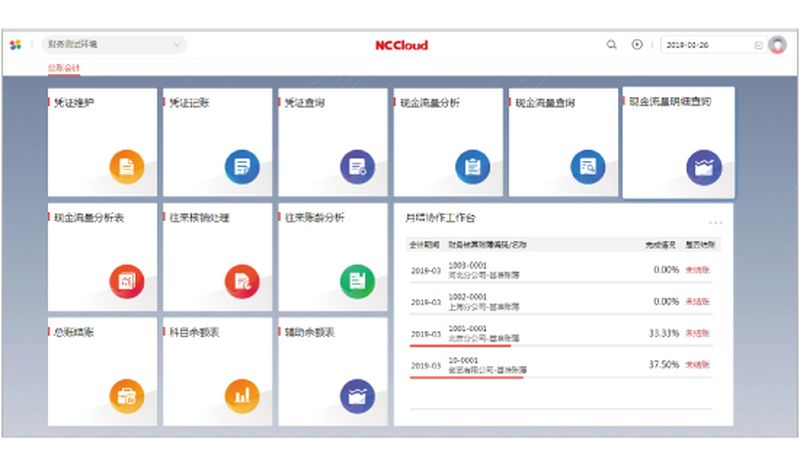Open the 凭证记账 tile icon
This screenshot has width=800, height=465.
(241, 166)
